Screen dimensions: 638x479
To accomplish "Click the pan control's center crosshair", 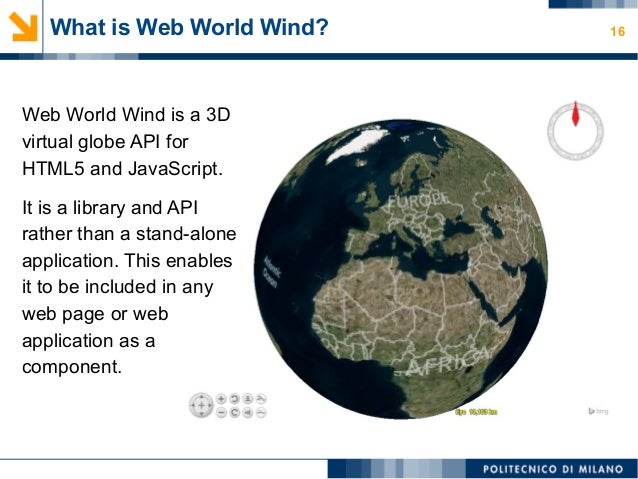I will (201, 405).
